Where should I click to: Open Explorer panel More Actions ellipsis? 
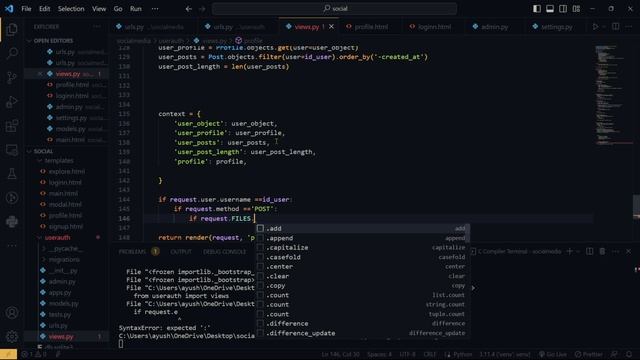point(97,27)
